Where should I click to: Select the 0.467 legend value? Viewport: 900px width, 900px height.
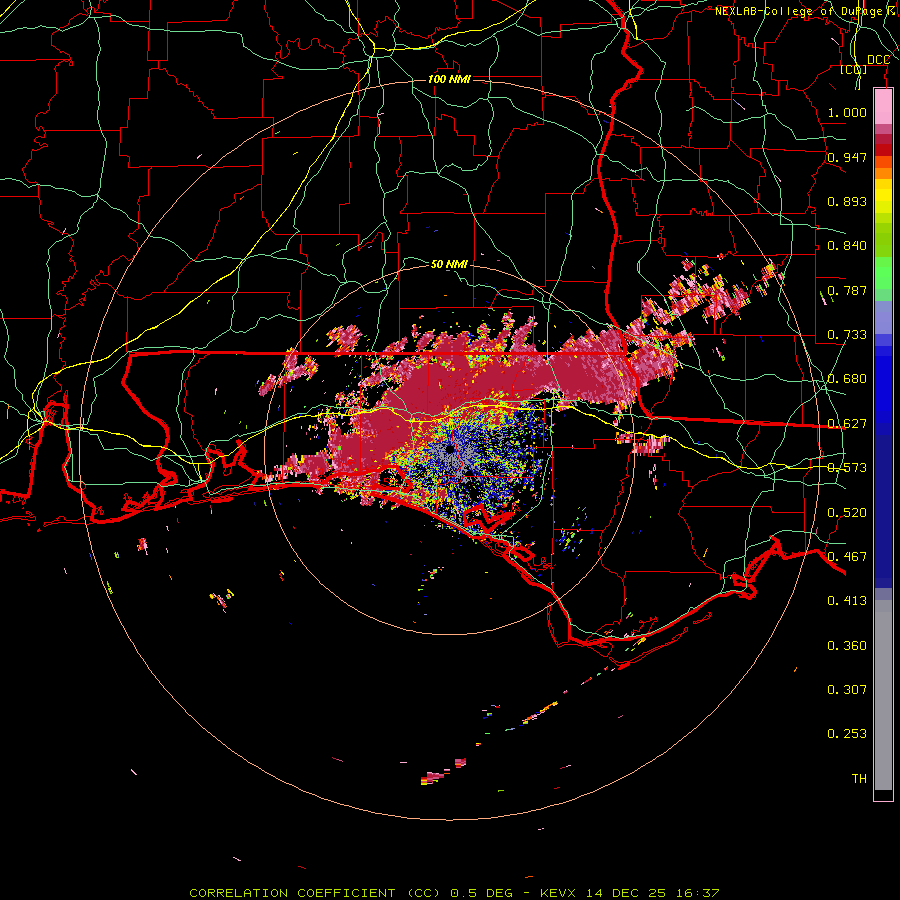[847, 557]
